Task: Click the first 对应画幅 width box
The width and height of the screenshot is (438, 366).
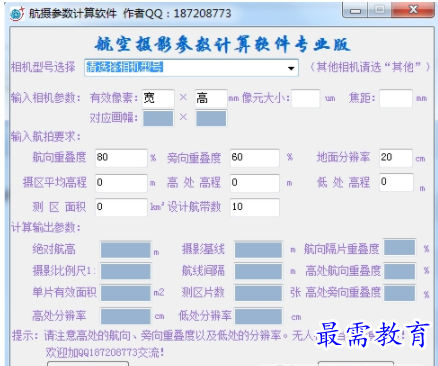Action: tap(158, 118)
